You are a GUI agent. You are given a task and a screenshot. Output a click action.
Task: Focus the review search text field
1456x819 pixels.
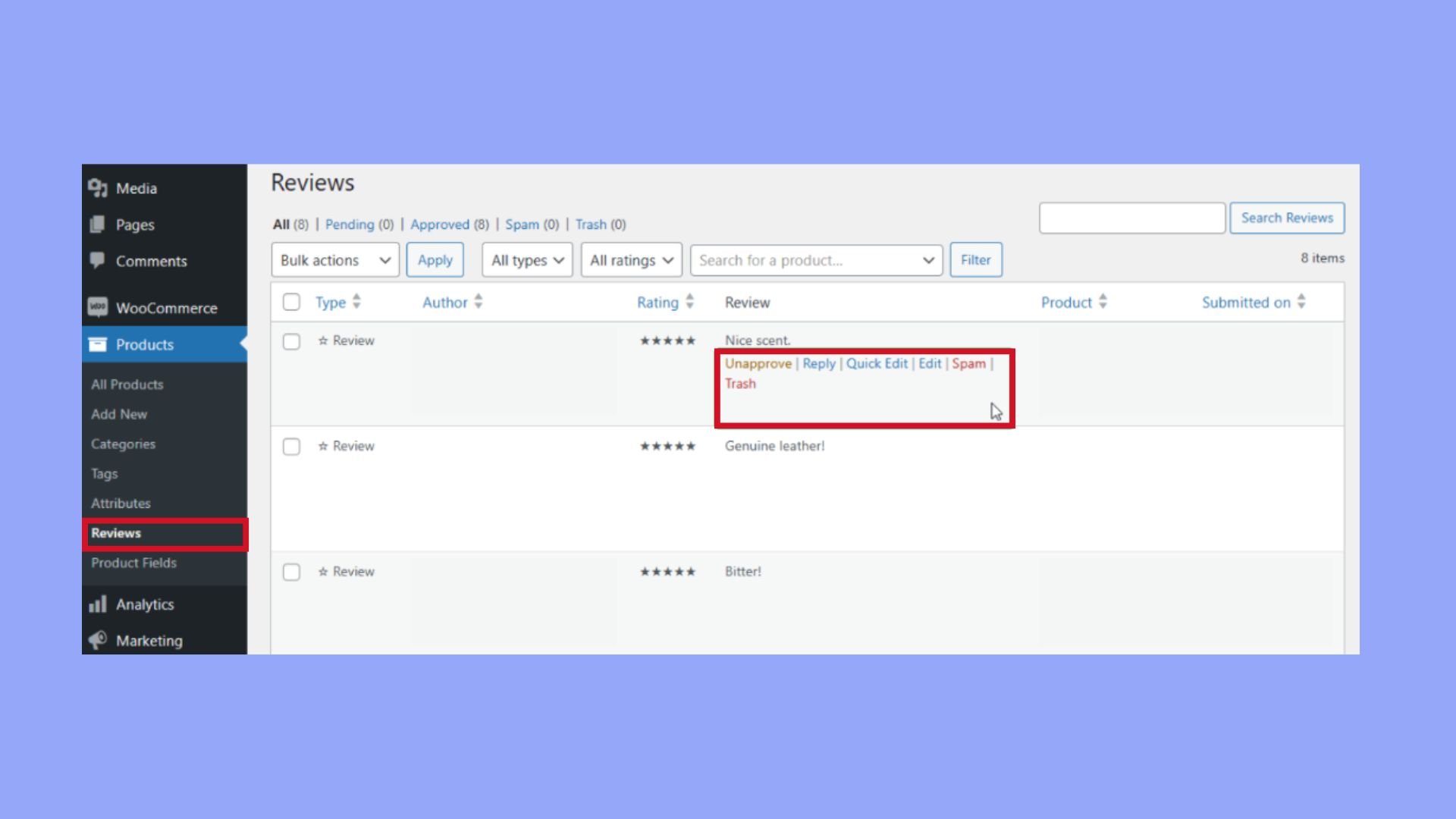click(1131, 218)
